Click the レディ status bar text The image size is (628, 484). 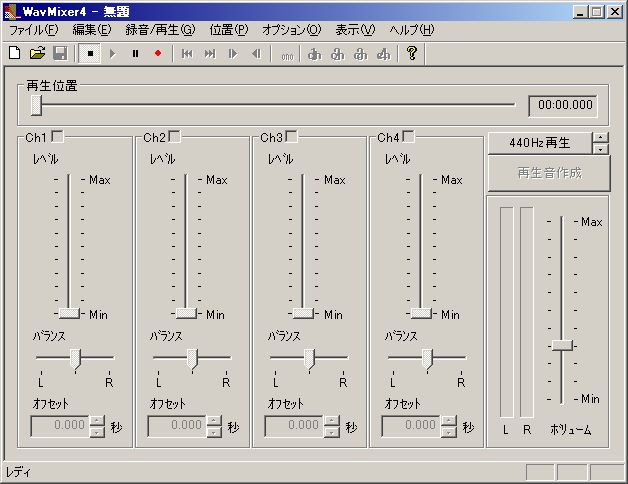point(18,472)
